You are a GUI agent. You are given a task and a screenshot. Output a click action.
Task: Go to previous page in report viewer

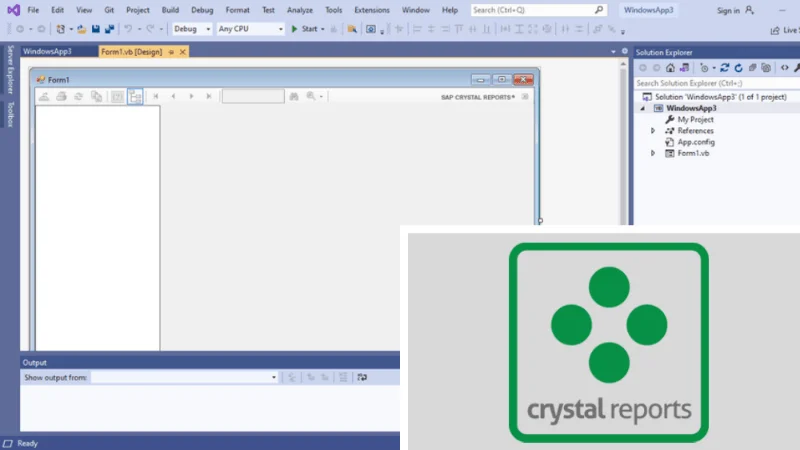173,96
